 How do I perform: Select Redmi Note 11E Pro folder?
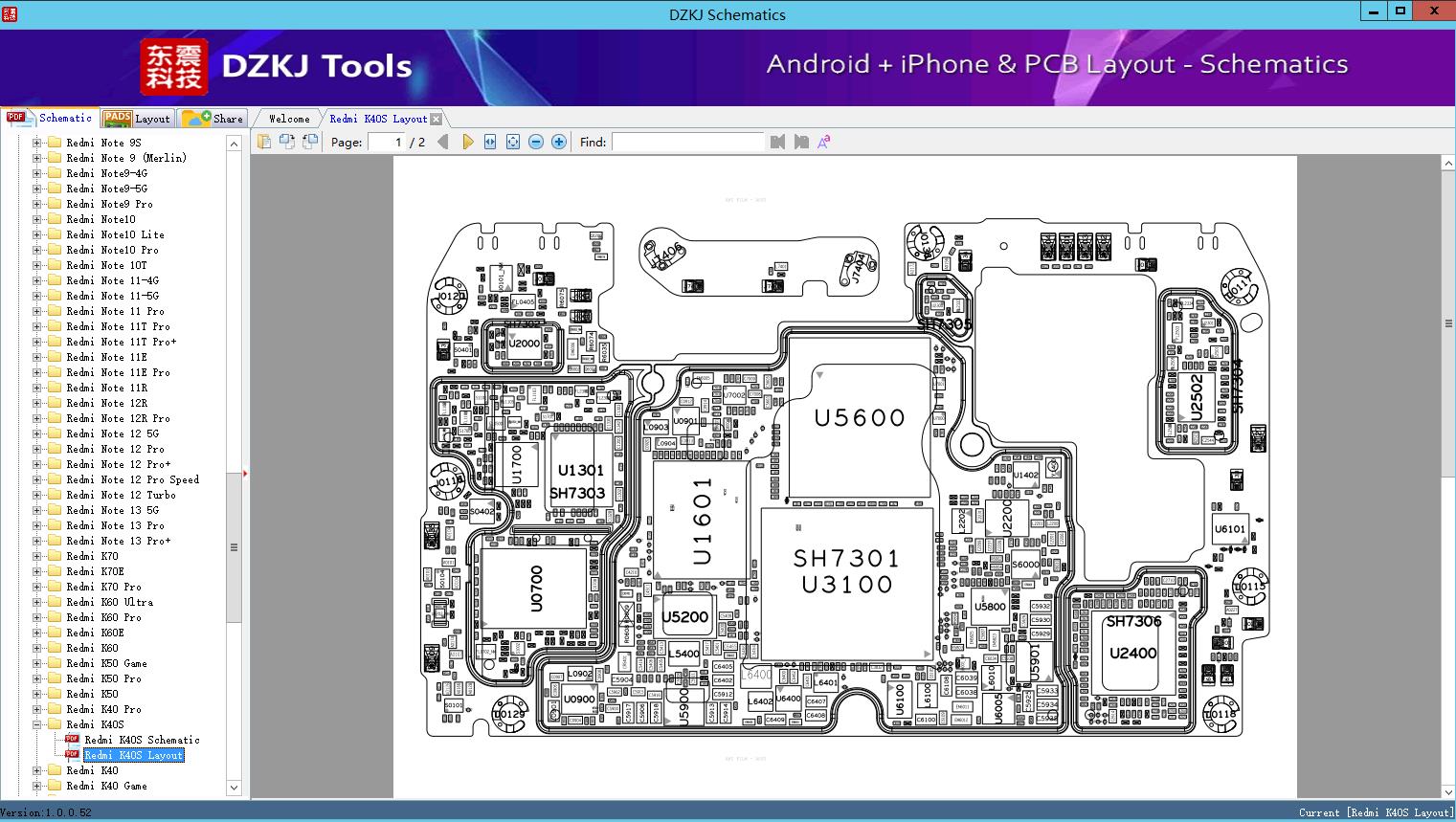(x=118, y=372)
